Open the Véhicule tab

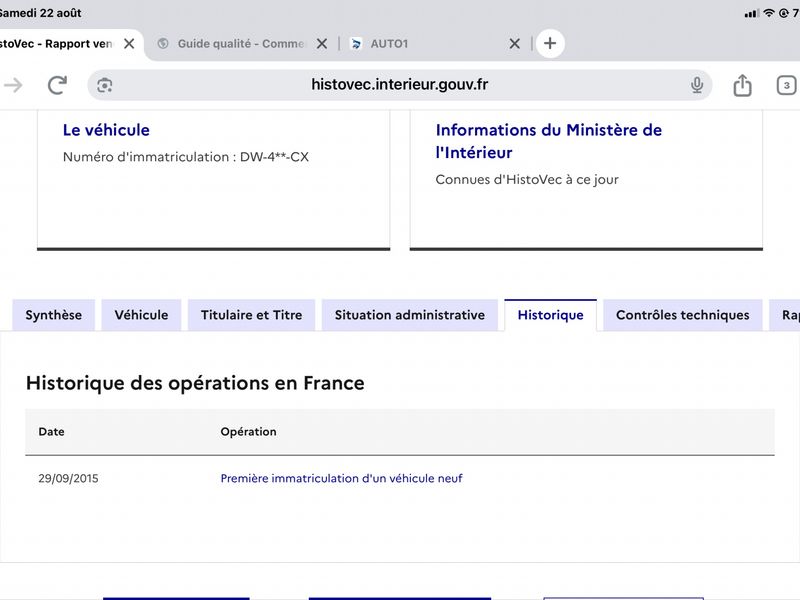(141, 315)
